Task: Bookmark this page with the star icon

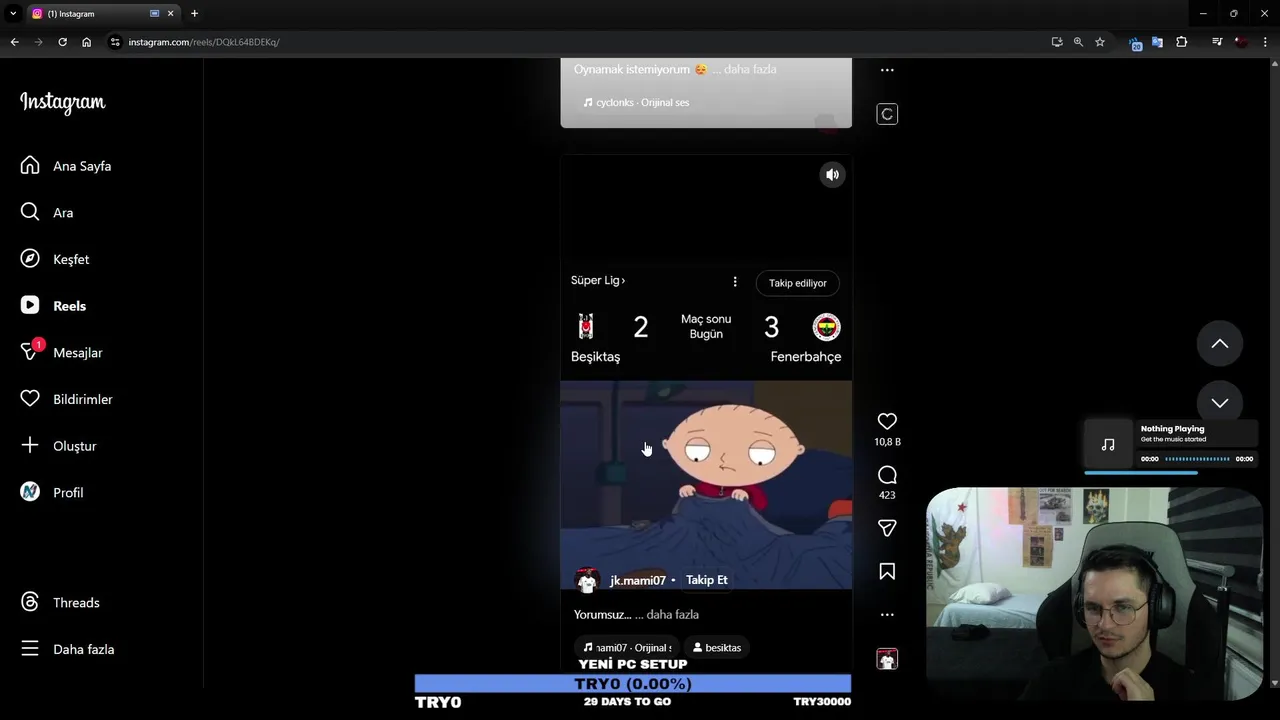Action: click(1100, 42)
